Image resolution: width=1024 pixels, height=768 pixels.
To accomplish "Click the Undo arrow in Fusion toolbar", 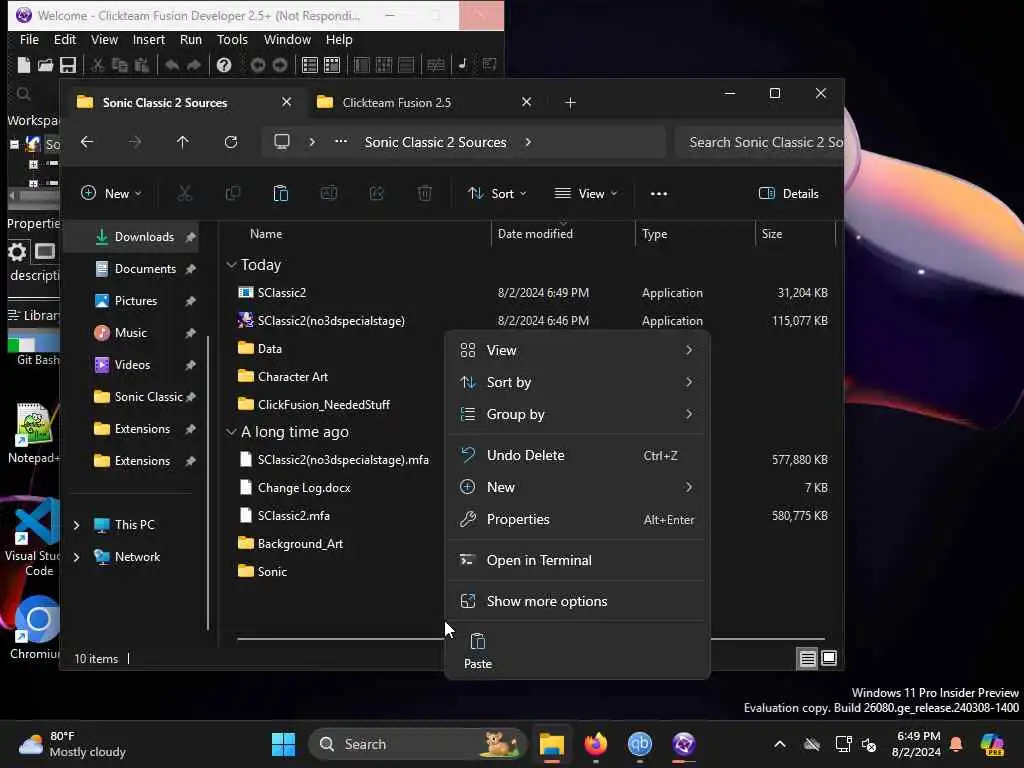I will 172,65.
